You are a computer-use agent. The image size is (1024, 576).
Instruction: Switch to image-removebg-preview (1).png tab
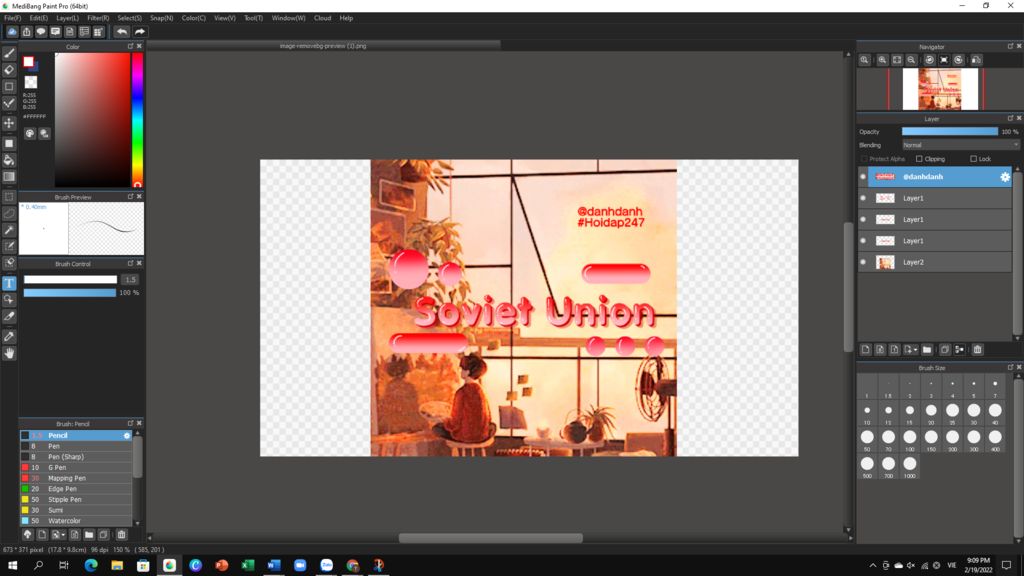point(323,46)
